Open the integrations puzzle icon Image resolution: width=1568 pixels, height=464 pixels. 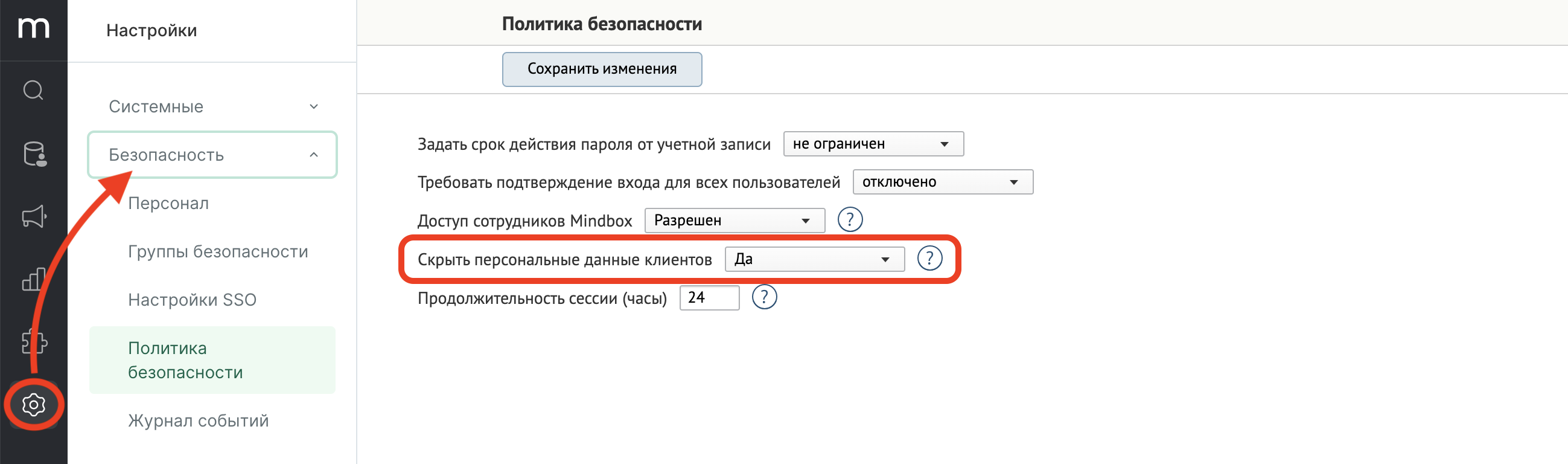coord(34,341)
